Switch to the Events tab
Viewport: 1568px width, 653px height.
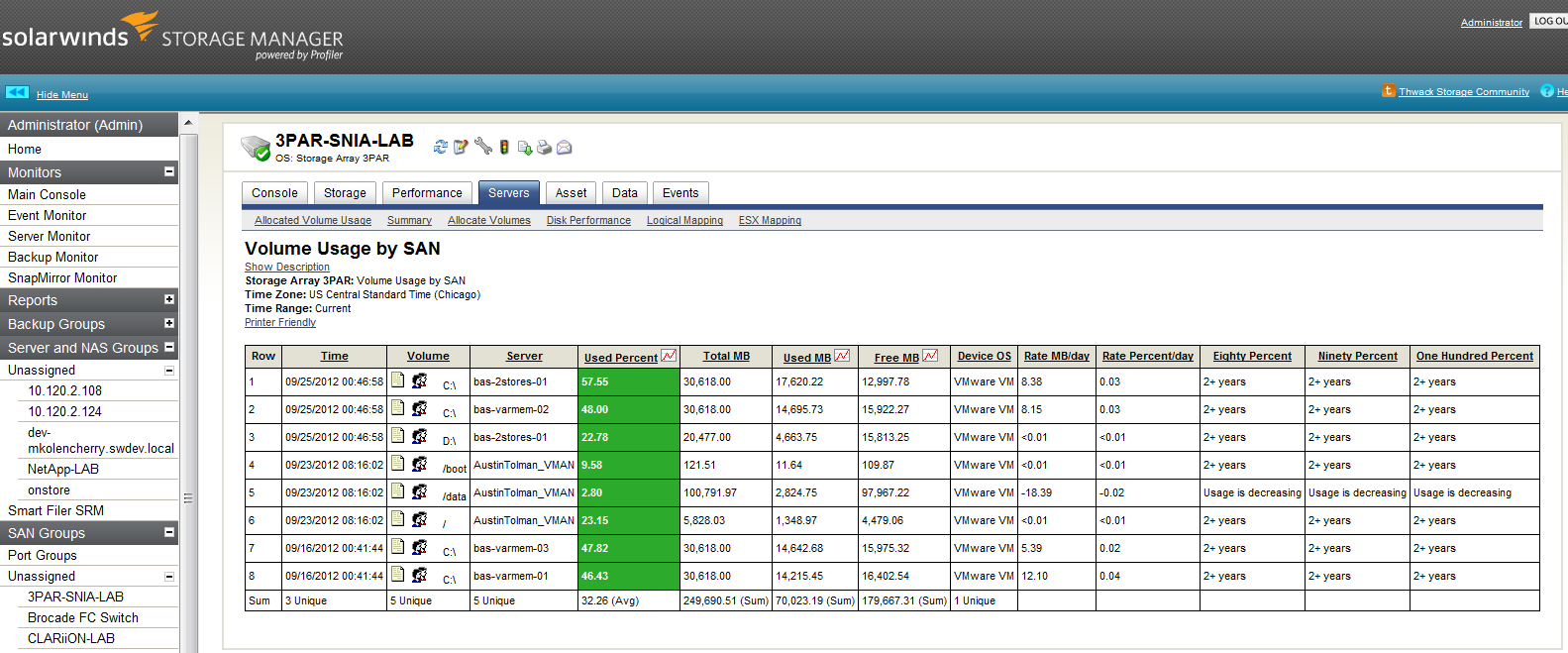[x=680, y=193]
